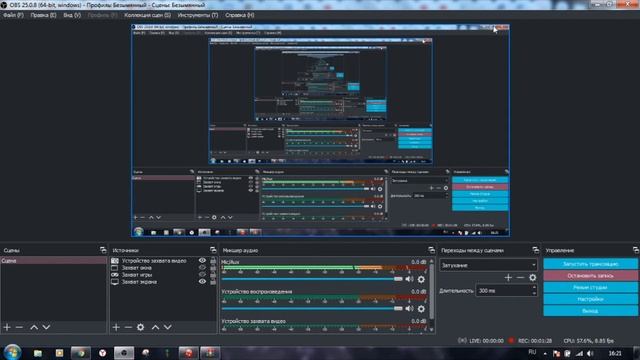
Task: Open the Коллекция сцен (S) menu
Action: 147,15
